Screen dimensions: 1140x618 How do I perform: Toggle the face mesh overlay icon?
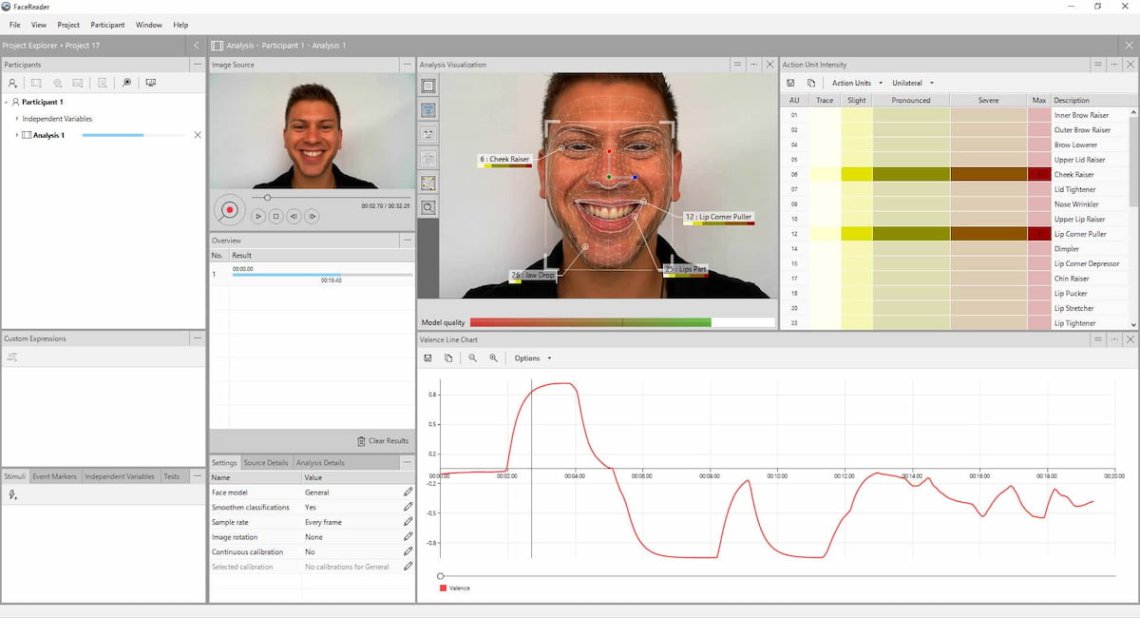428,110
